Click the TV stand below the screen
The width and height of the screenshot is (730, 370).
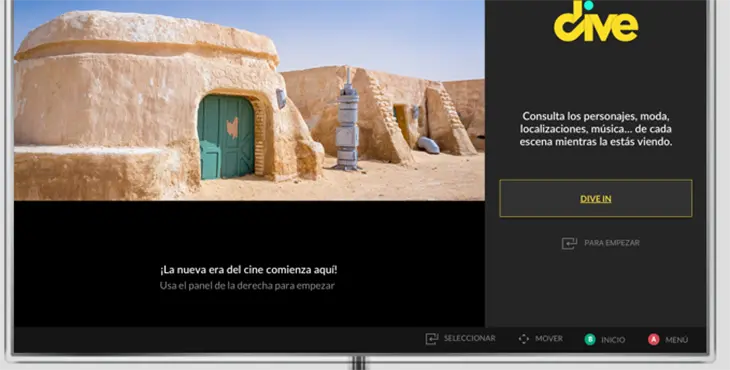[x=358, y=363]
